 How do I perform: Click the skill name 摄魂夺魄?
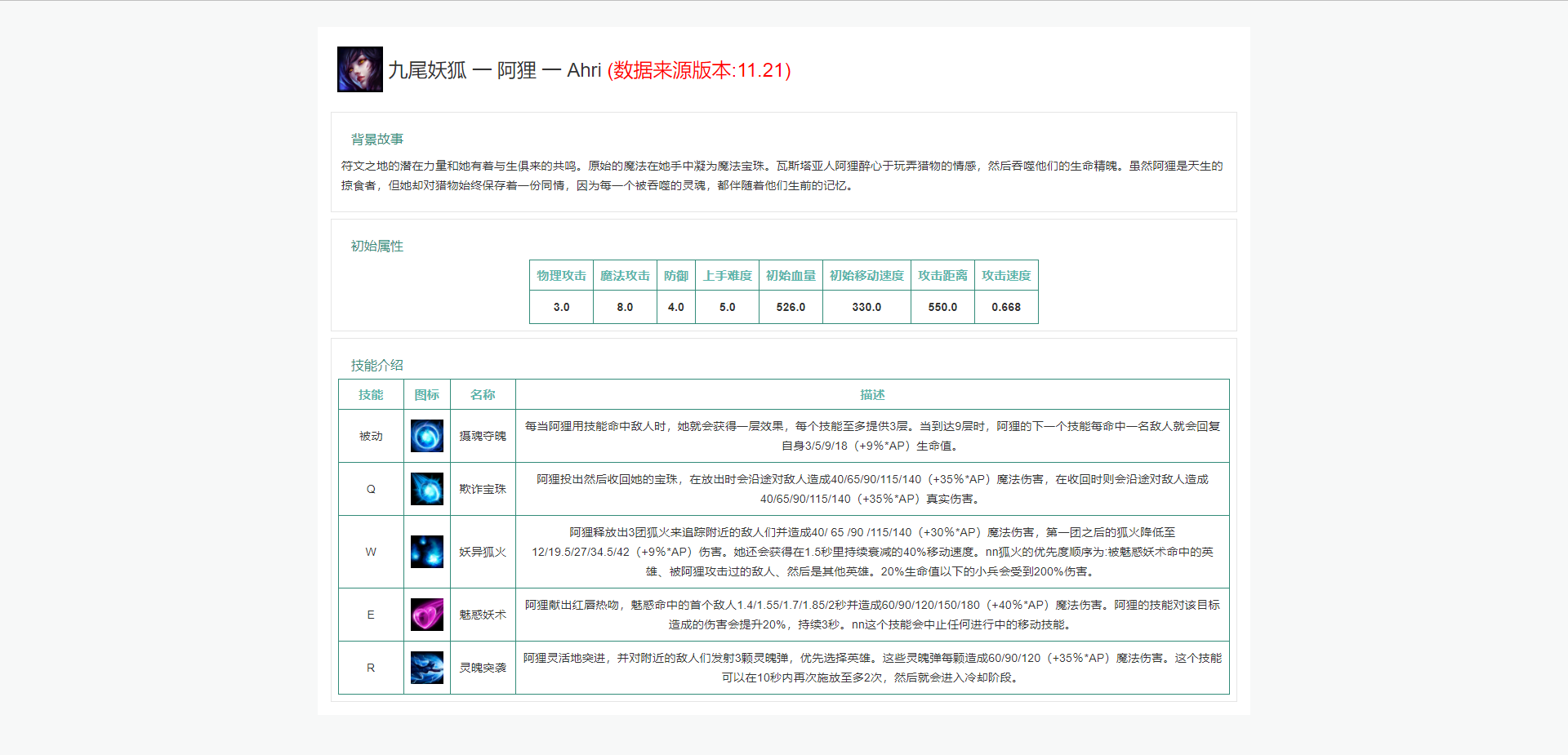[x=483, y=436]
